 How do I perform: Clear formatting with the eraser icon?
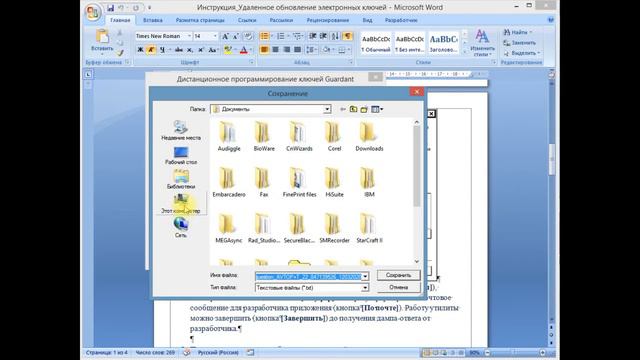249,36
